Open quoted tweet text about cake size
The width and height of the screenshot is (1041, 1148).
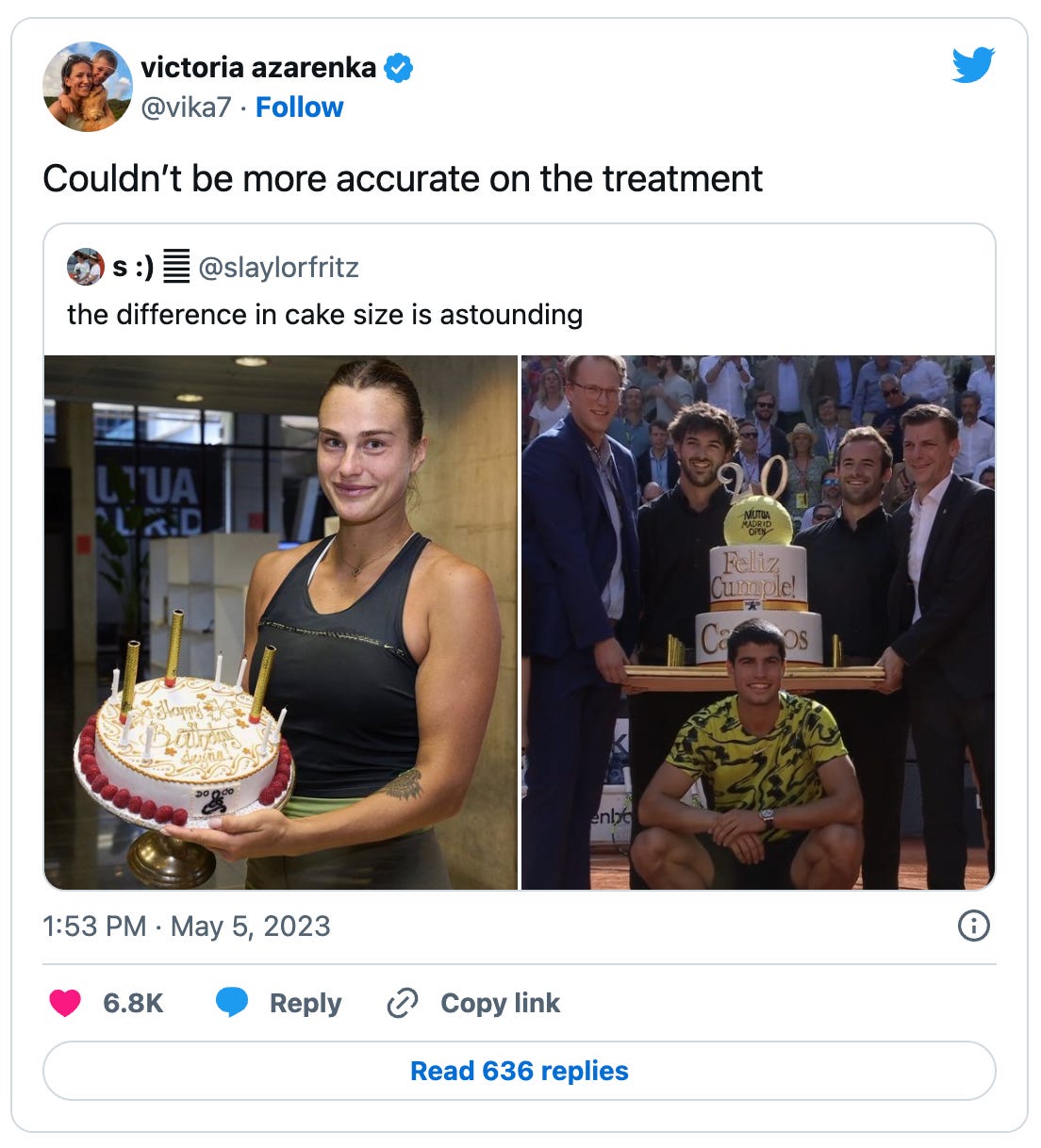pyautogui.click(x=325, y=314)
